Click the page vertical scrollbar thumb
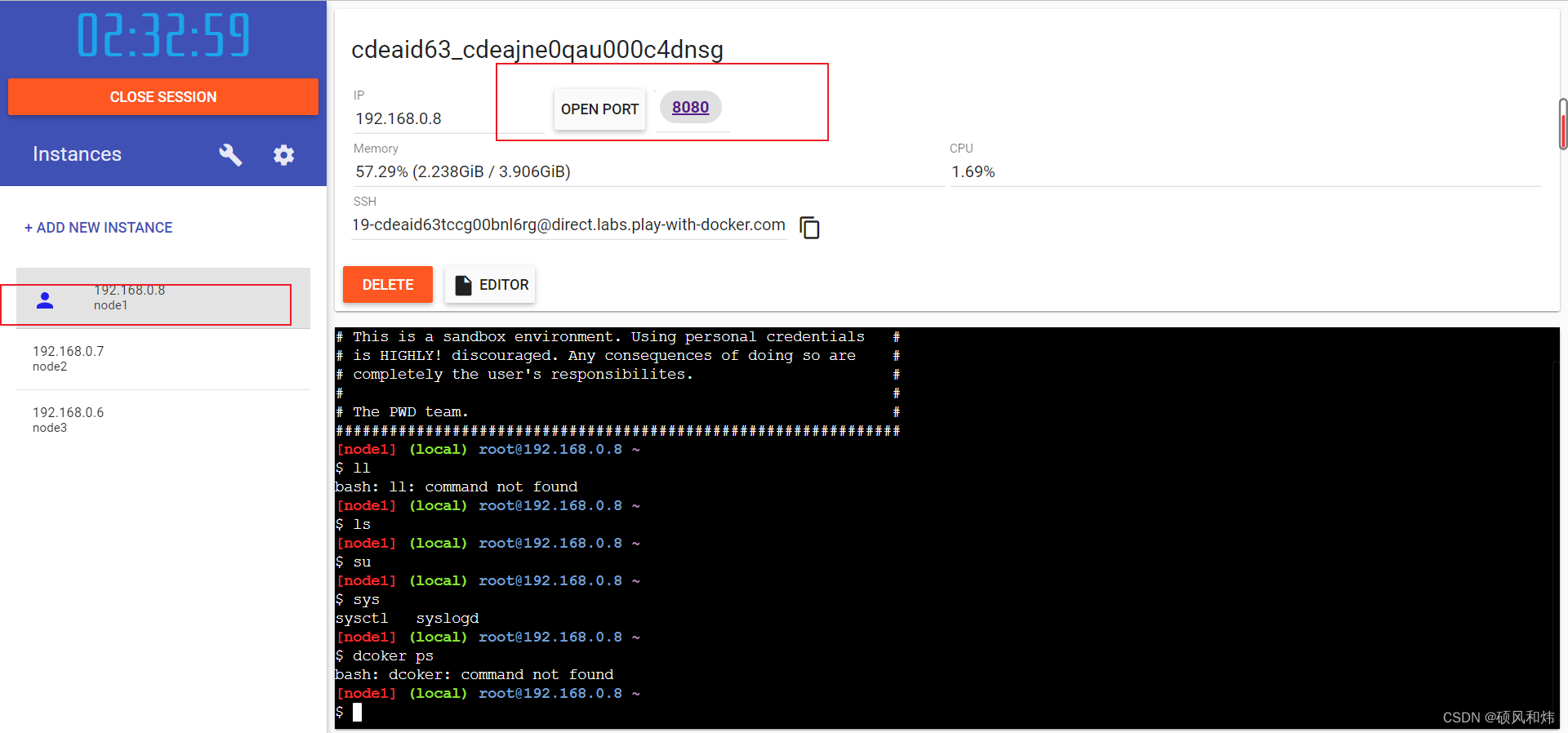The width and height of the screenshot is (1568, 733). click(x=1563, y=124)
